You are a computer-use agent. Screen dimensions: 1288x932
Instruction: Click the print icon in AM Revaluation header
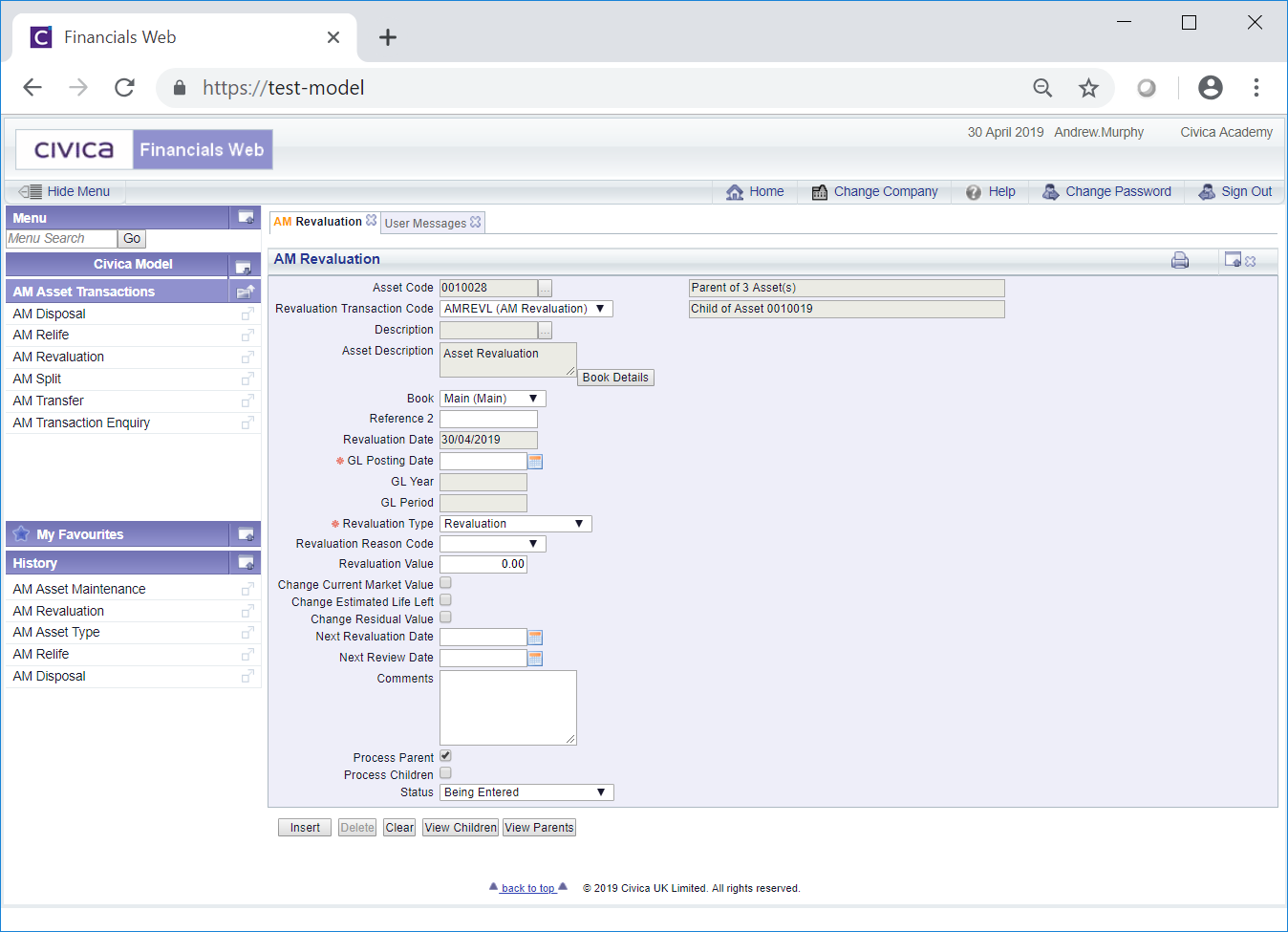point(1180,260)
